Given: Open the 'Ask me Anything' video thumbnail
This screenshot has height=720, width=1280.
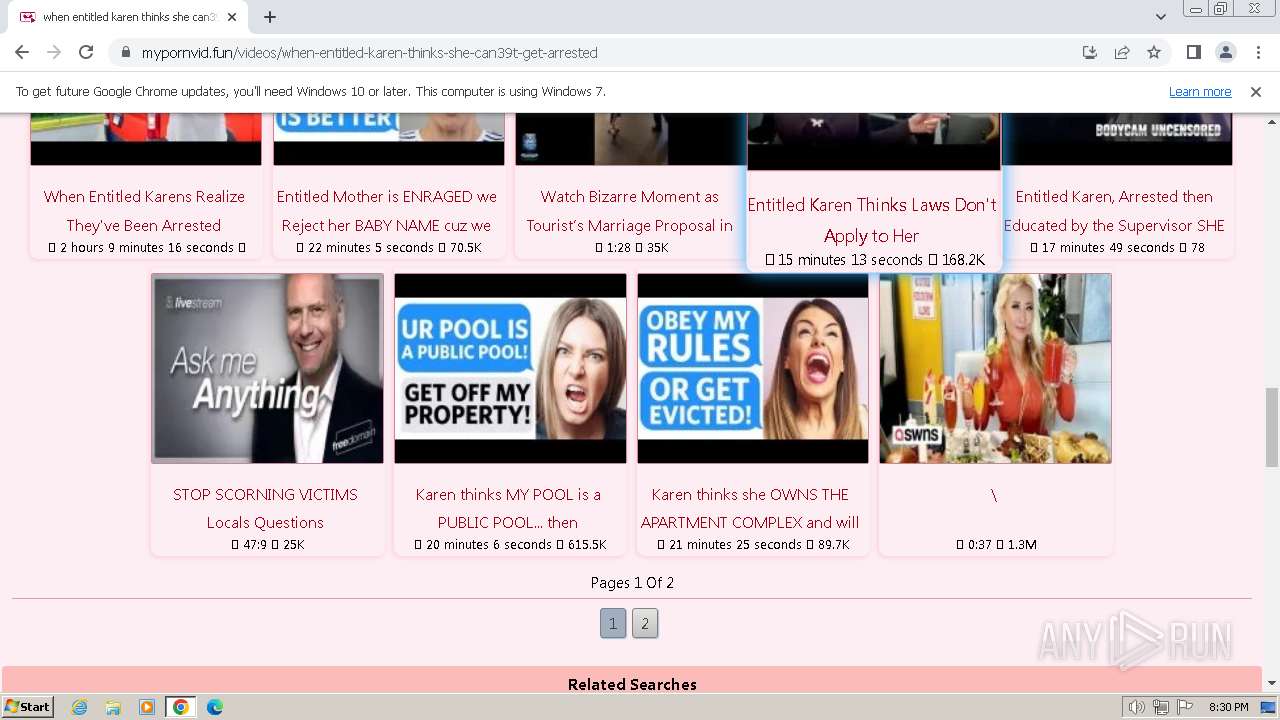Looking at the screenshot, I should pyautogui.click(x=267, y=368).
